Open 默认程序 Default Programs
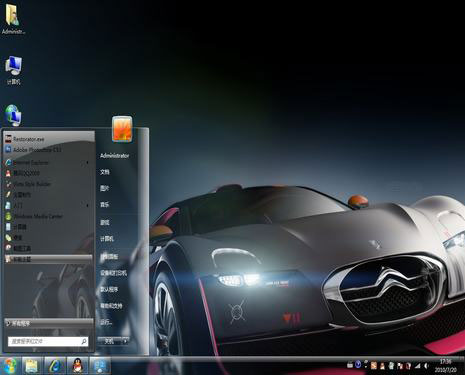Viewport: 465px width, 375px height. point(109,289)
